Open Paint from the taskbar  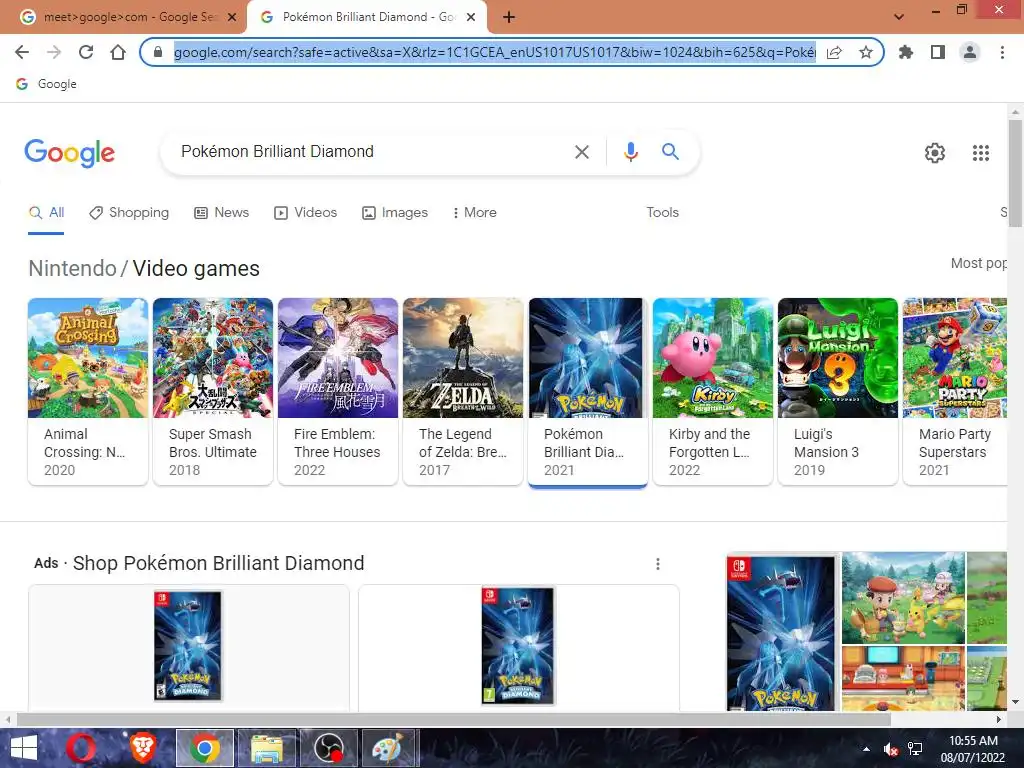(389, 748)
